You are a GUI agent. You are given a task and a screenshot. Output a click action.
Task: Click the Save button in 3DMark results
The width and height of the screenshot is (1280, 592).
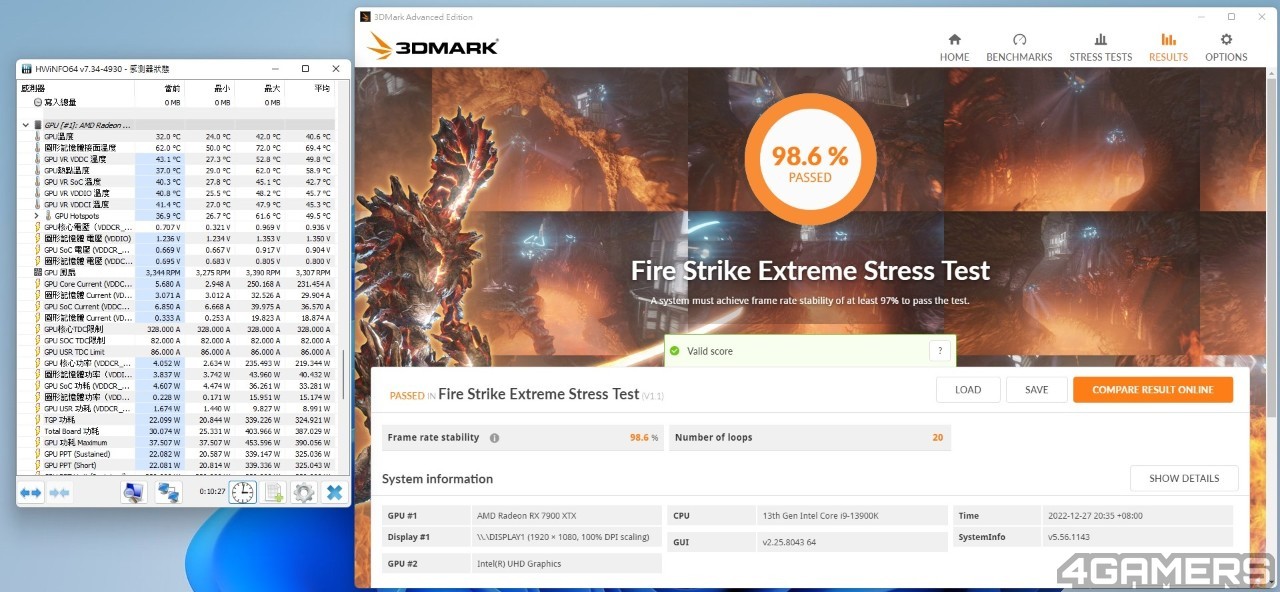pyautogui.click(x=1037, y=390)
